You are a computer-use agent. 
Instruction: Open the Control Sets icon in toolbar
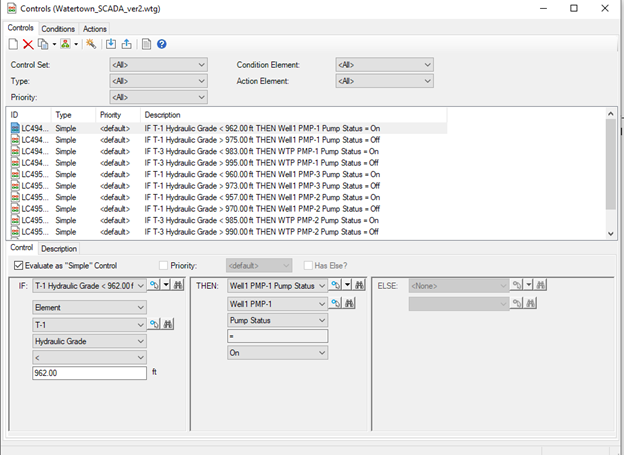click(x=65, y=44)
